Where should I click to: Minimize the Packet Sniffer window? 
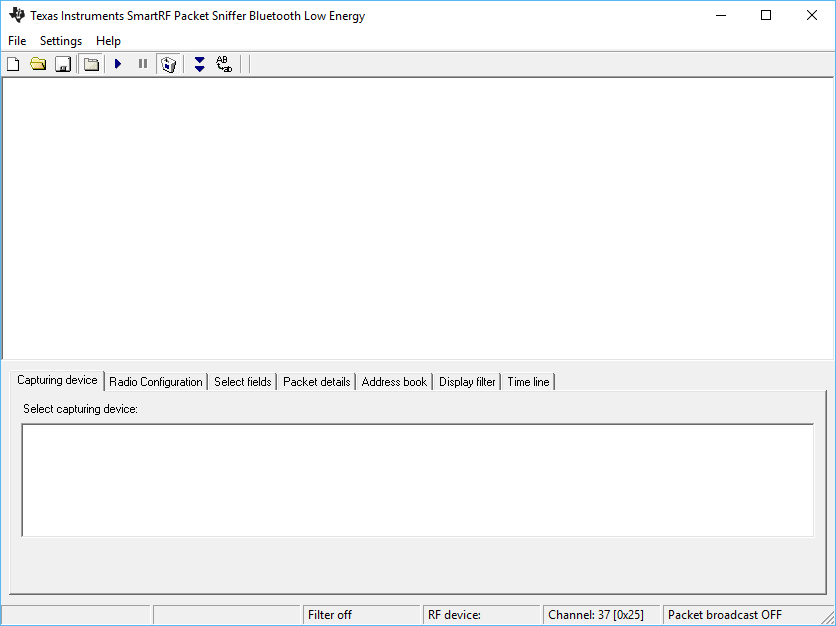721,15
